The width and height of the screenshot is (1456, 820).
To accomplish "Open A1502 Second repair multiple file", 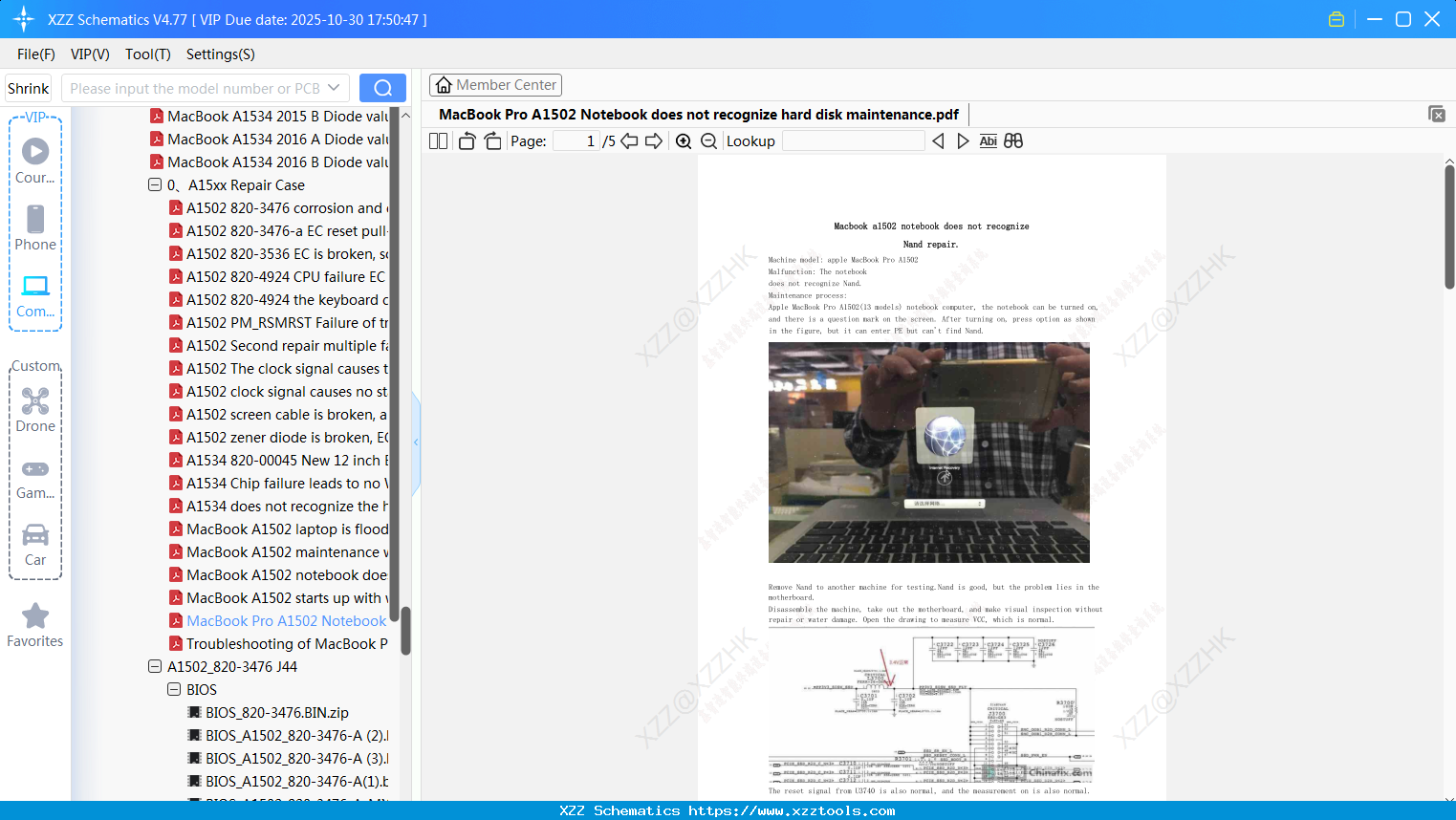I will tap(279, 346).
